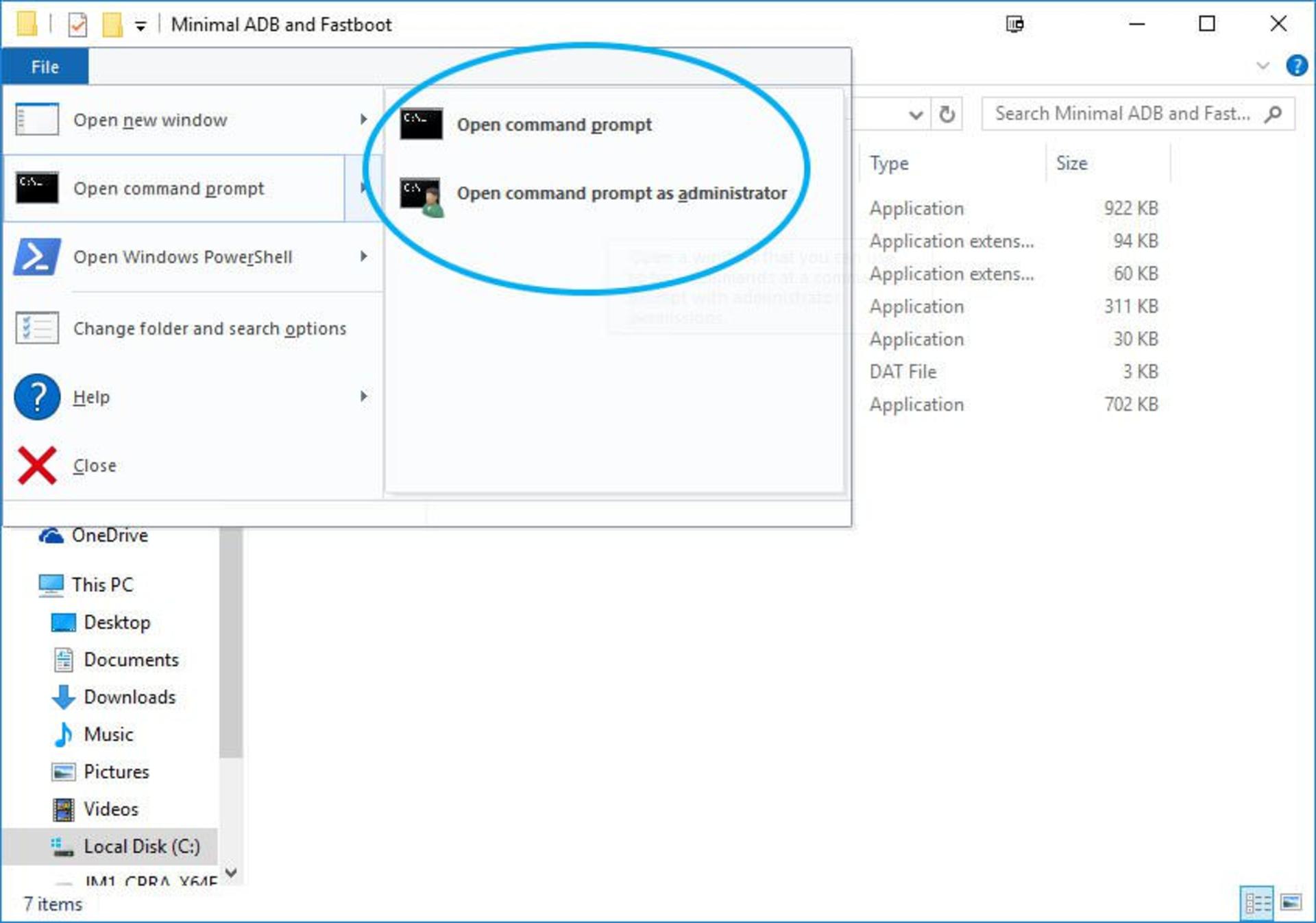Click the Properties checkmark icon in title bar
The image size is (1316, 923).
[x=78, y=25]
